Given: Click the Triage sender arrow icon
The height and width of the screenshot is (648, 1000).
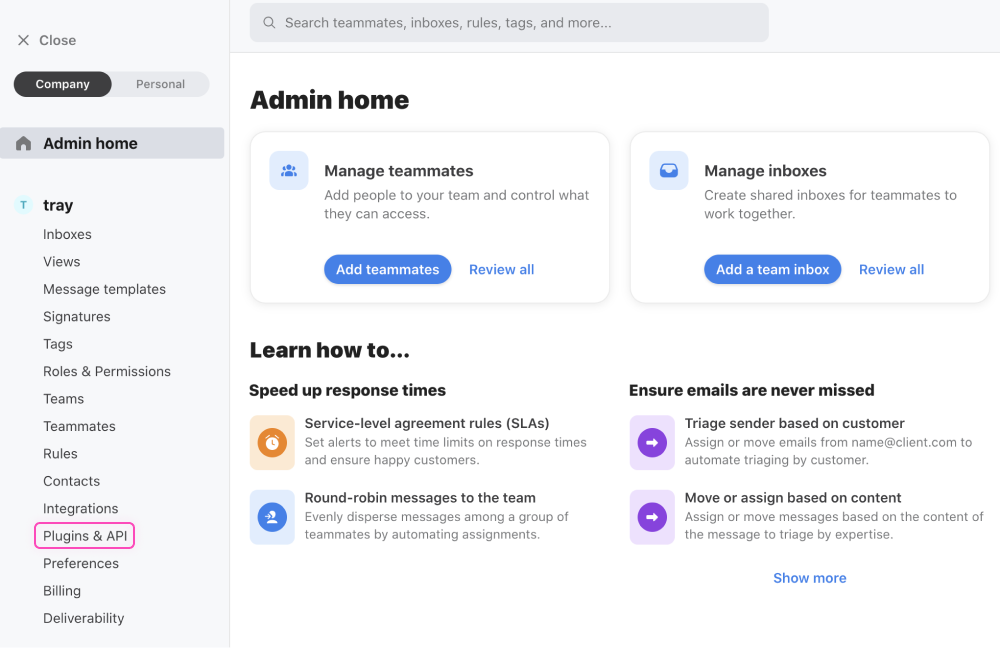Looking at the screenshot, I should coord(651,442).
